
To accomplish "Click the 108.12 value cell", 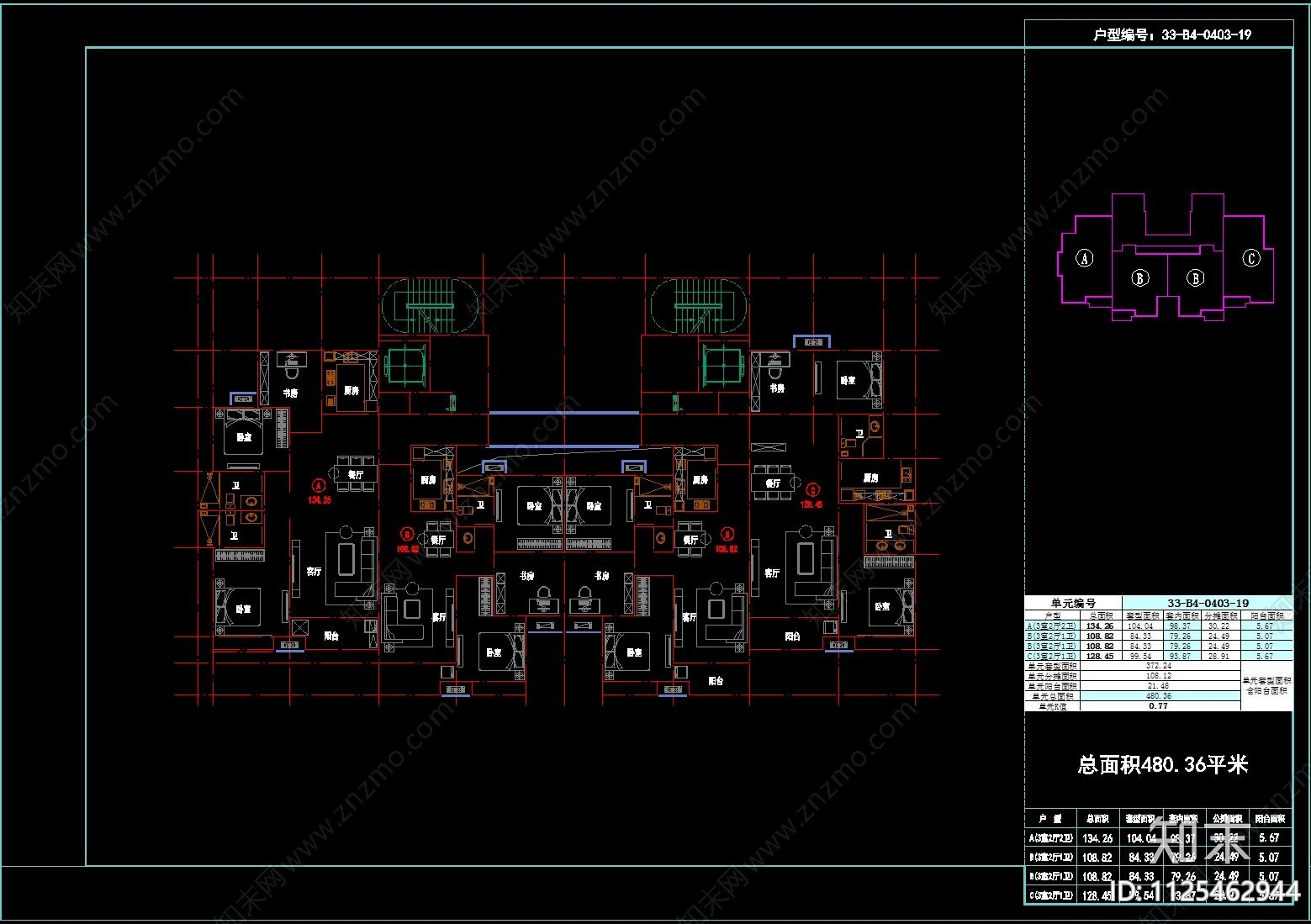I will (x=1160, y=675).
